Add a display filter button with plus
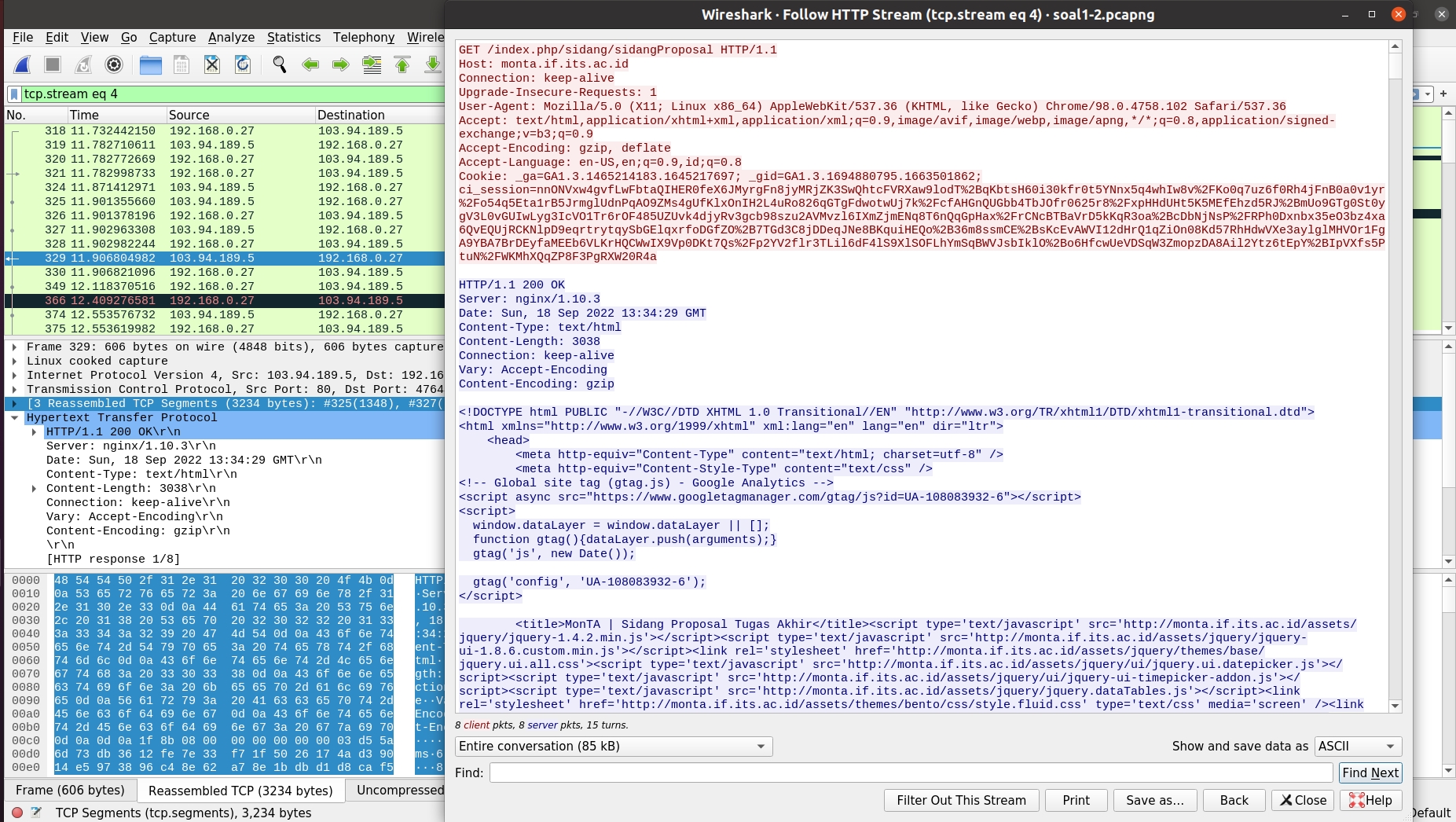The width and height of the screenshot is (1456, 822). (x=1443, y=94)
